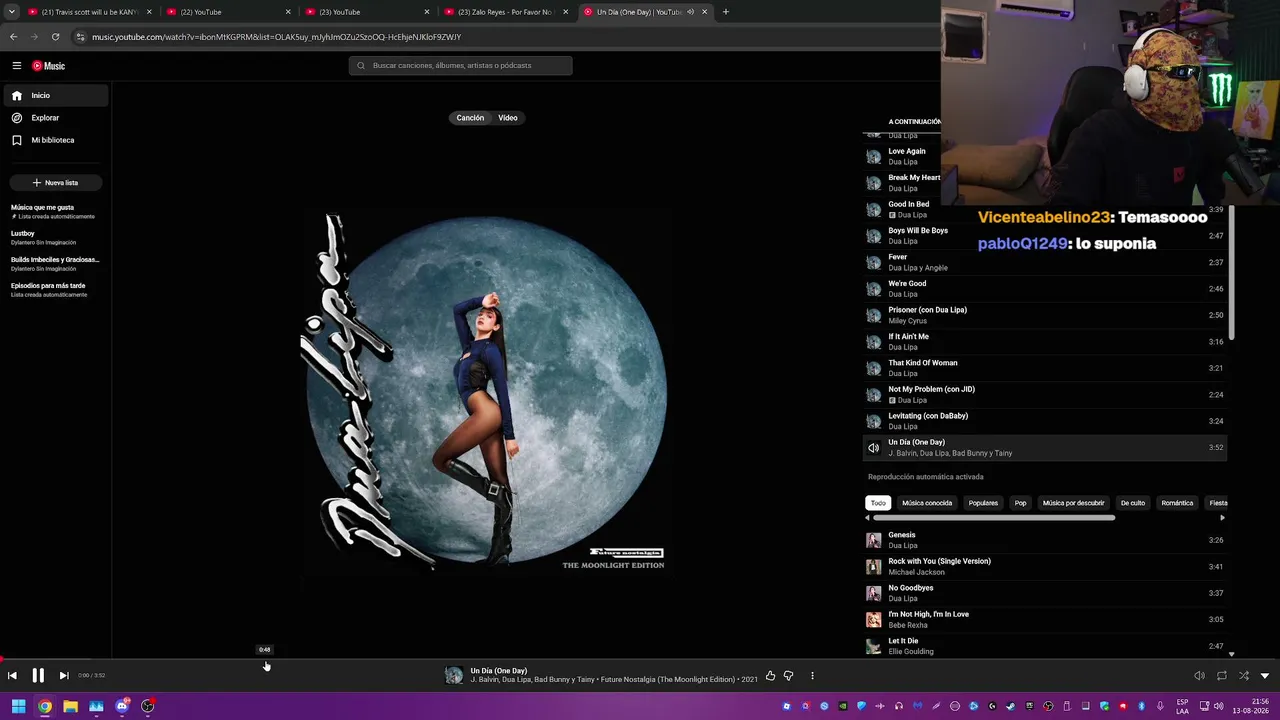This screenshot has width=1280, height=720.
Task: Select the Pop filter chip
Action: pyautogui.click(x=1020, y=503)
